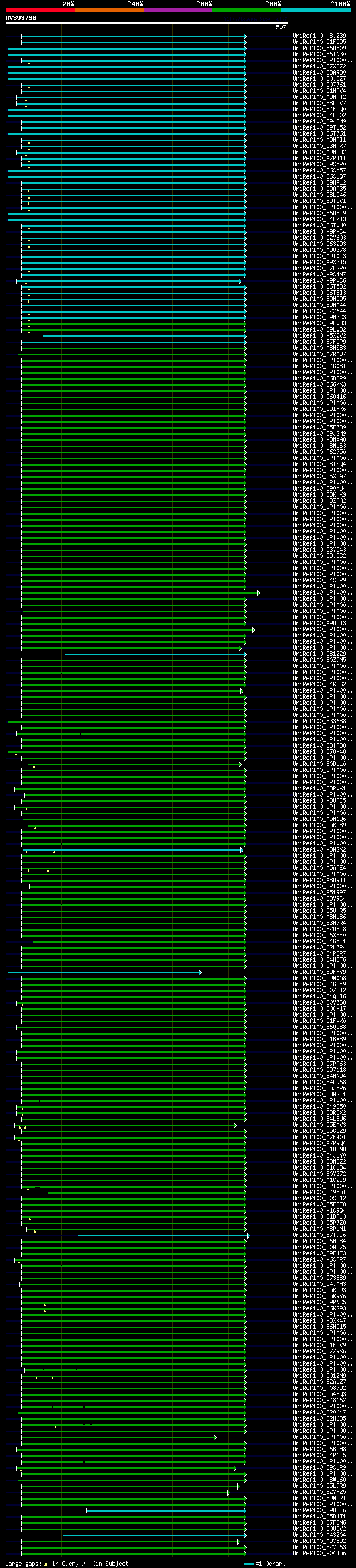Open hit UniRef100_B4FZQ0
This screenshot has height=1568, width=356.
[x=319, y=110]
